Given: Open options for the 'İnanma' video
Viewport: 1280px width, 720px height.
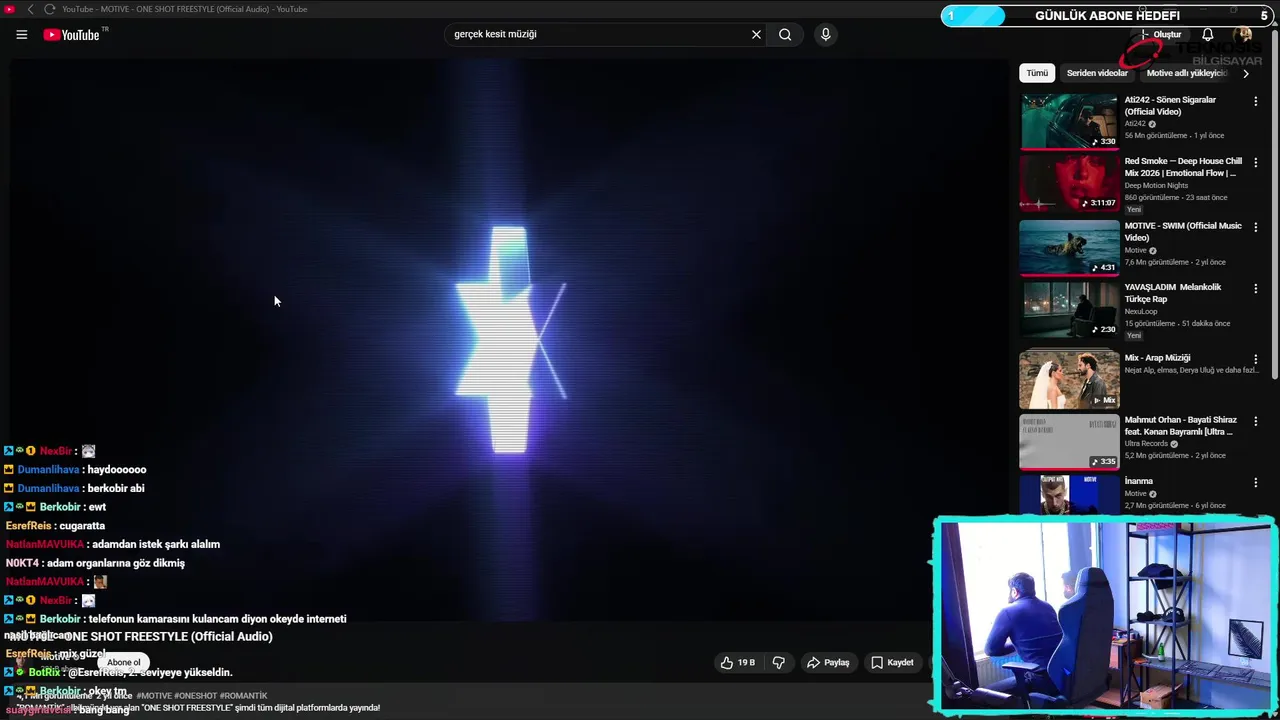Looking at the screenshot, I should point(1256,482).
